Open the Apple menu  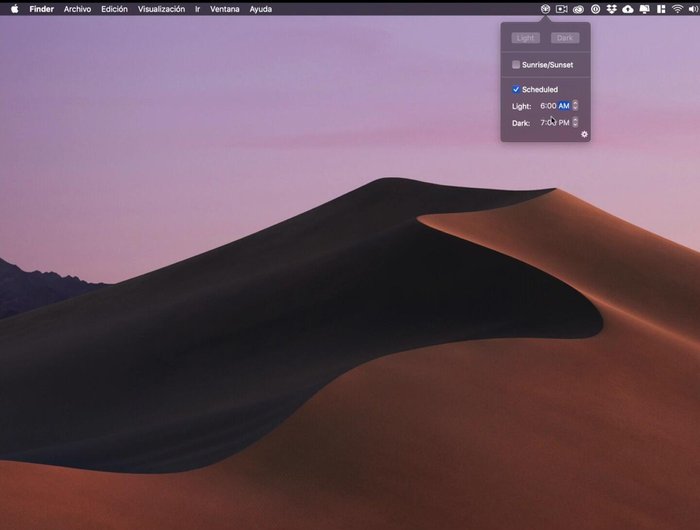tap(14, 8)
